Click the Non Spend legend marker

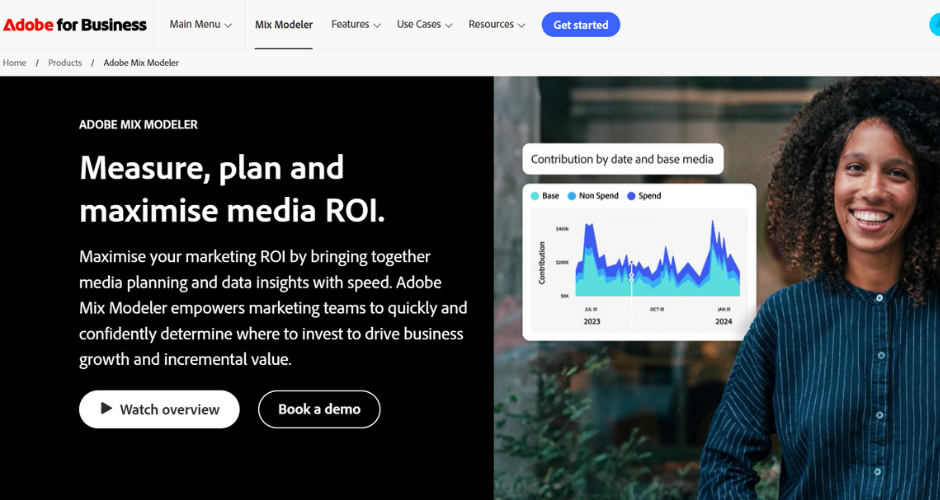click(x=572, y=196)
